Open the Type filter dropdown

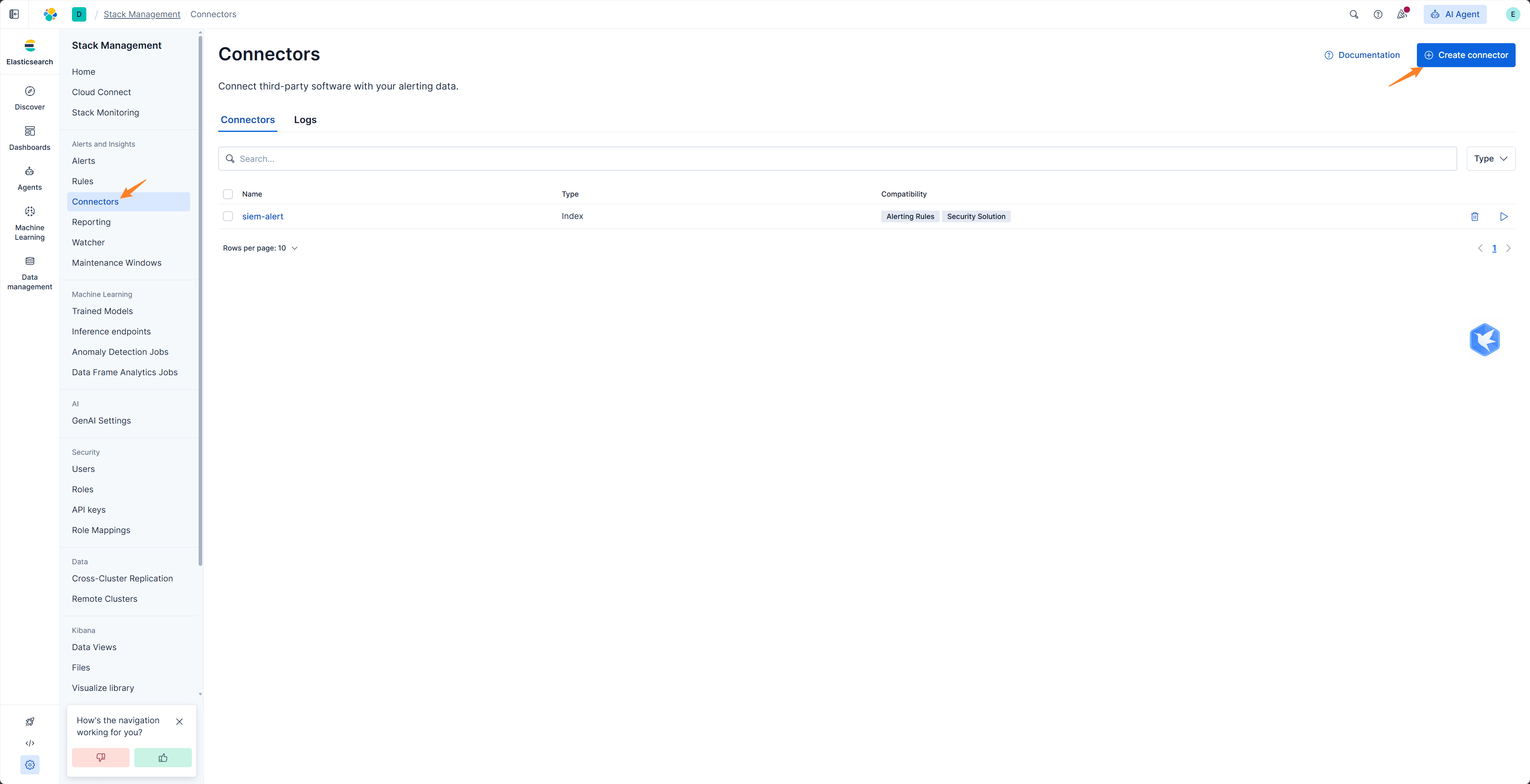1491,159
